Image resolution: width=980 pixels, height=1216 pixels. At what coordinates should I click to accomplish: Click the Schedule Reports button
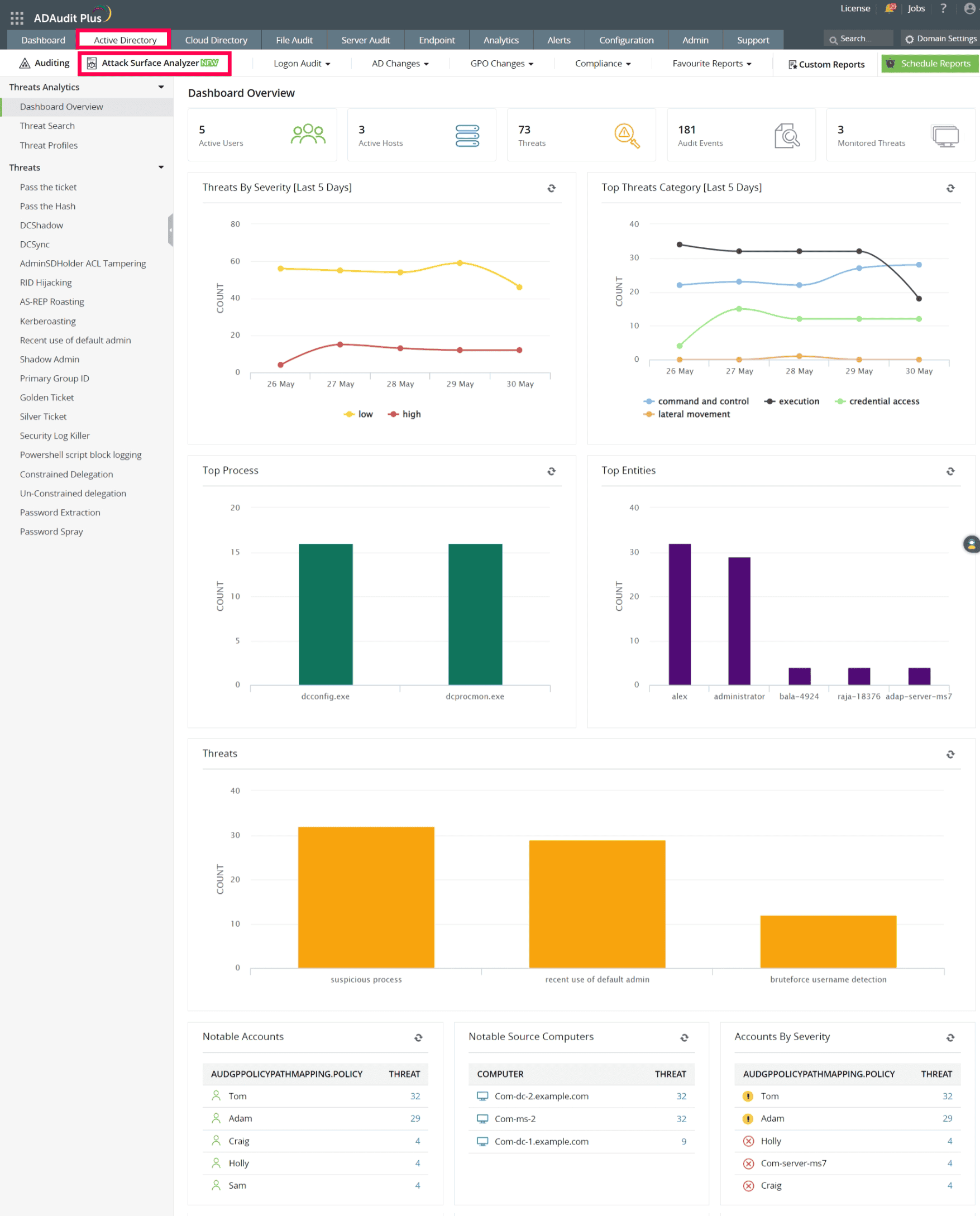click(x=929, y=64)
